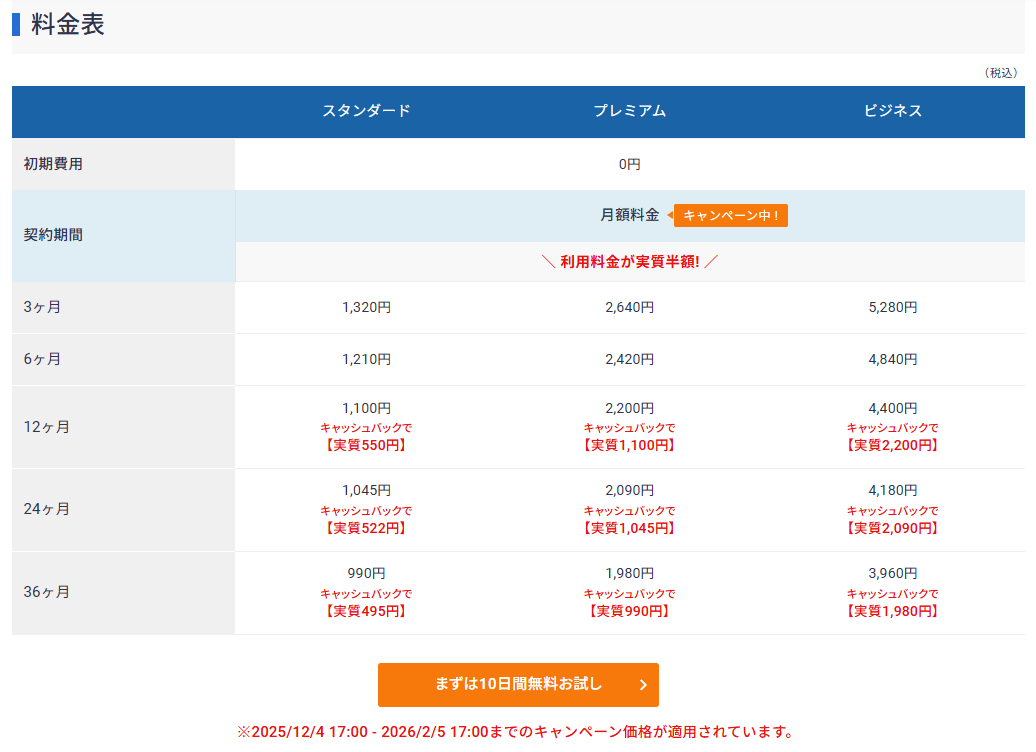Click the red campaign period notice text
The height and width of the screenshot is (752, 1036).
(x=517, y=732)
